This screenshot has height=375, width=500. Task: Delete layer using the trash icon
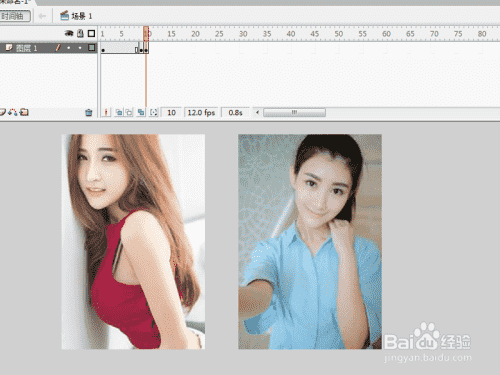pyautogui.click(x=89, y=113)
